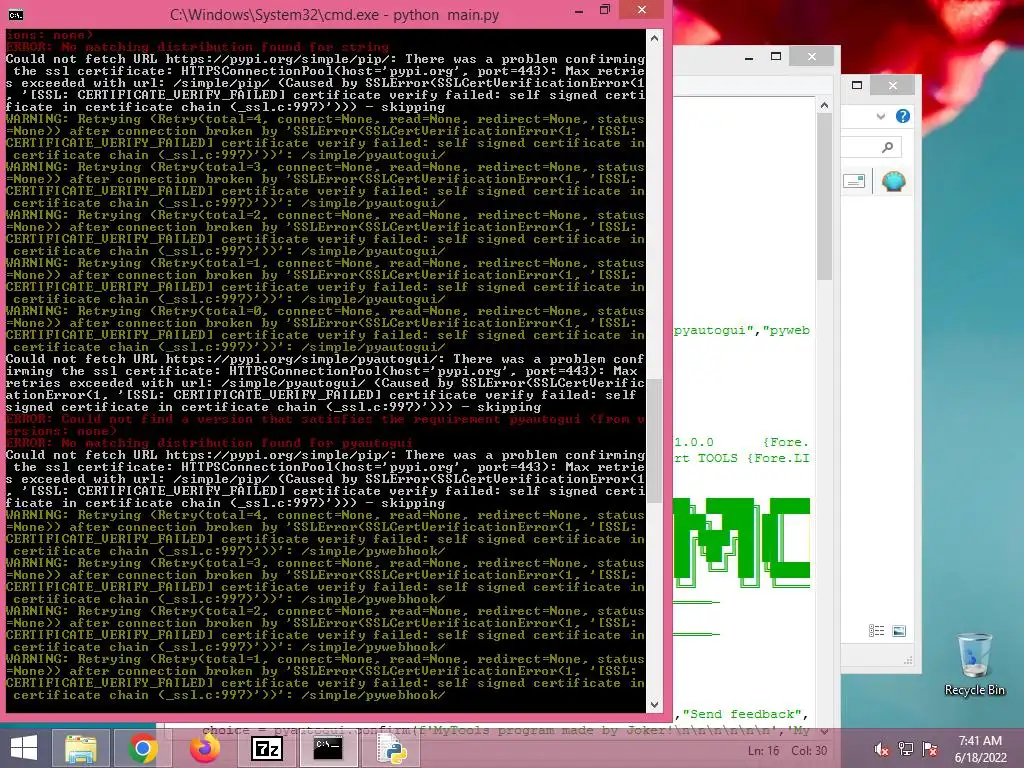Click the network tray icon
1024x768 pixels.
click(906, 749)
